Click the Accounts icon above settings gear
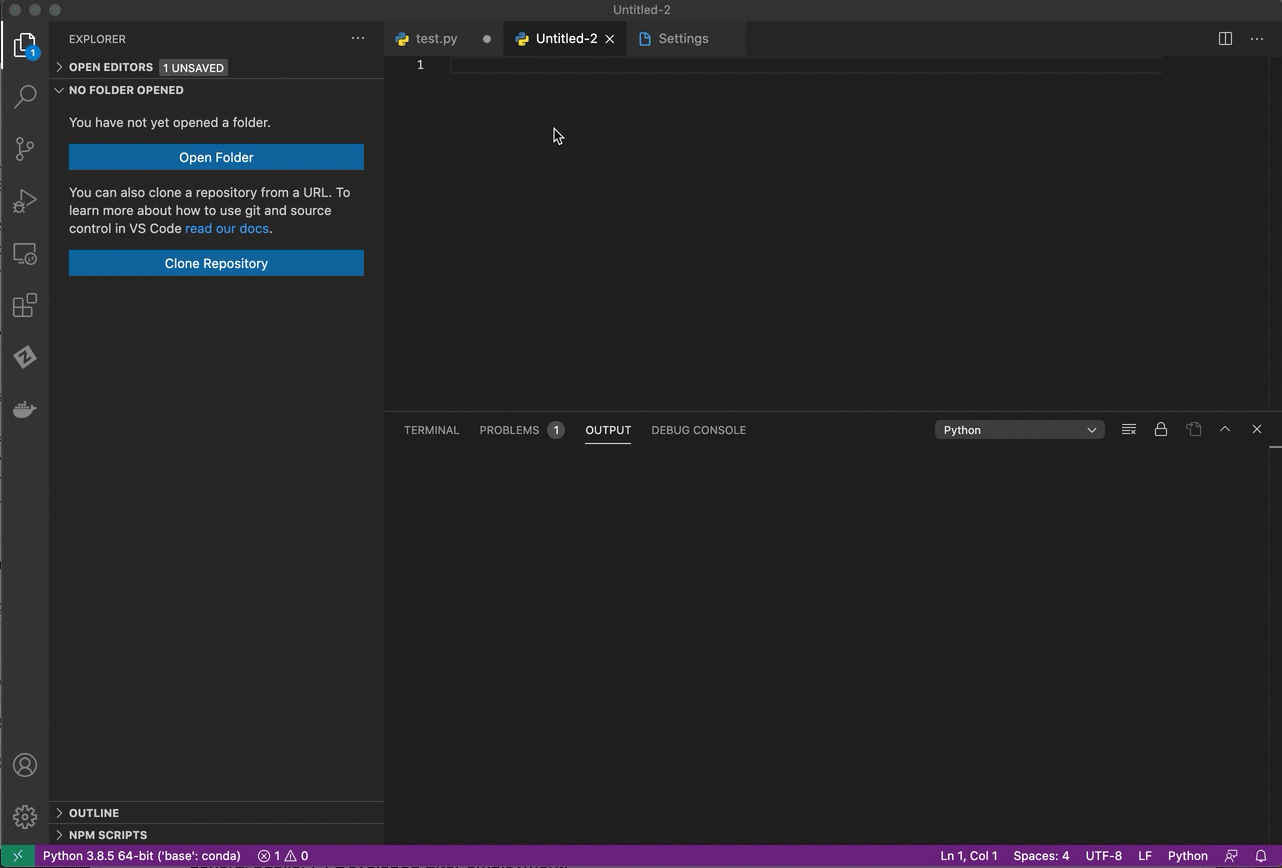Screen dimensions: 1282x868 tap(24, 765)
